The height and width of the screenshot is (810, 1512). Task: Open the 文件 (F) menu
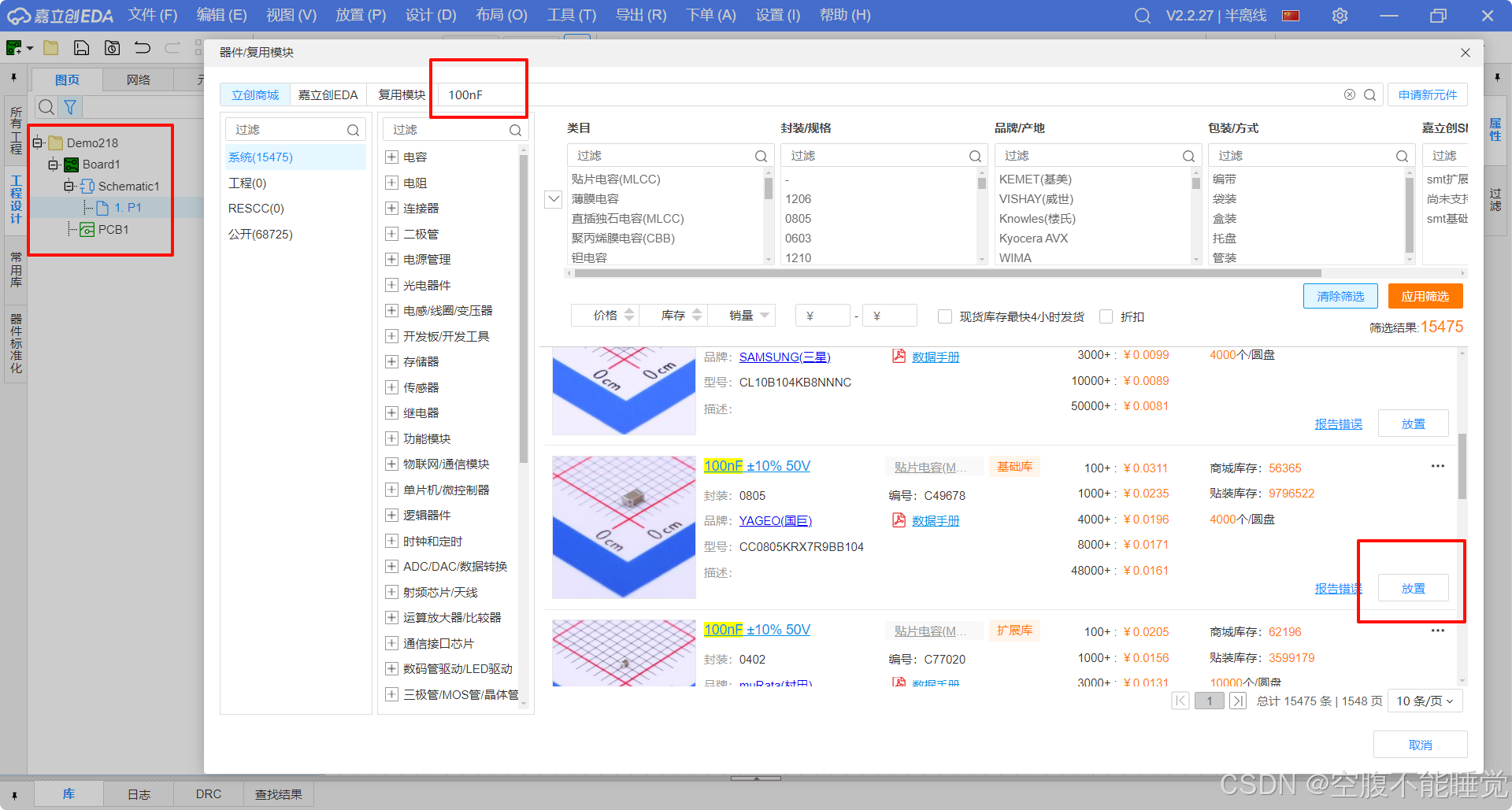click(x=153, y=16)
